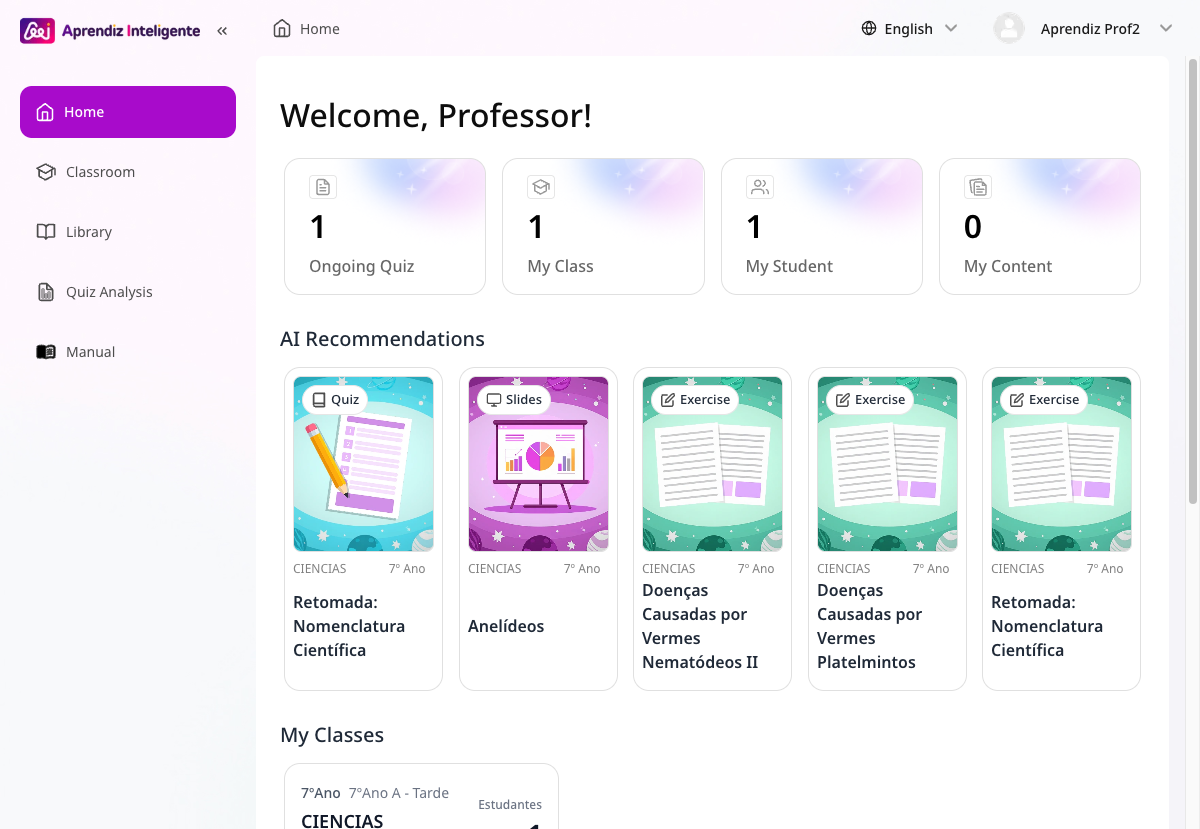Click the stacked pages icon on the My Content card
Viewport: 1200px width, 829px height.
pyautogui.click(x=977, y=187)
